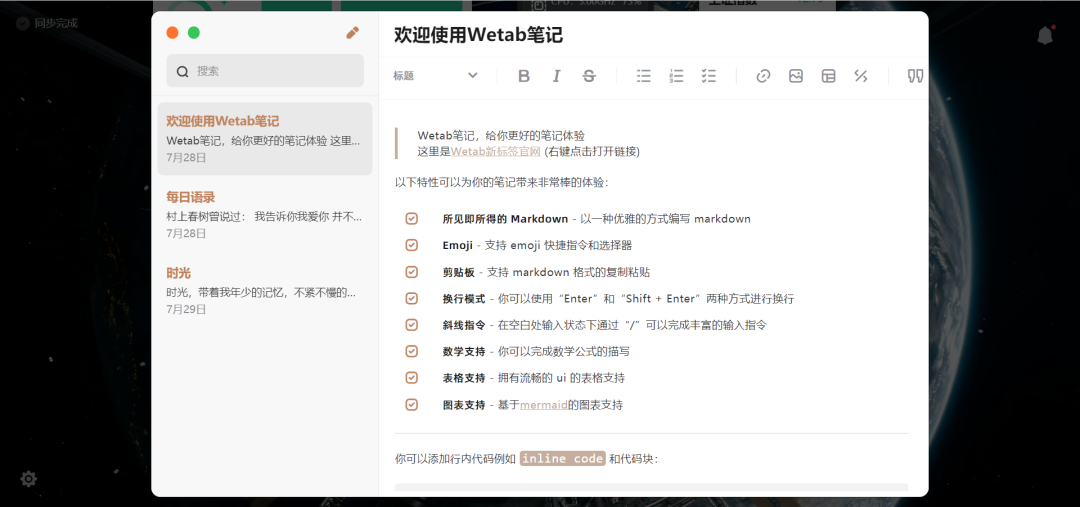Image resolution: width=1080 pixels, height=507 pixels.
Task: Insert a task checklist
Action: 709,76
